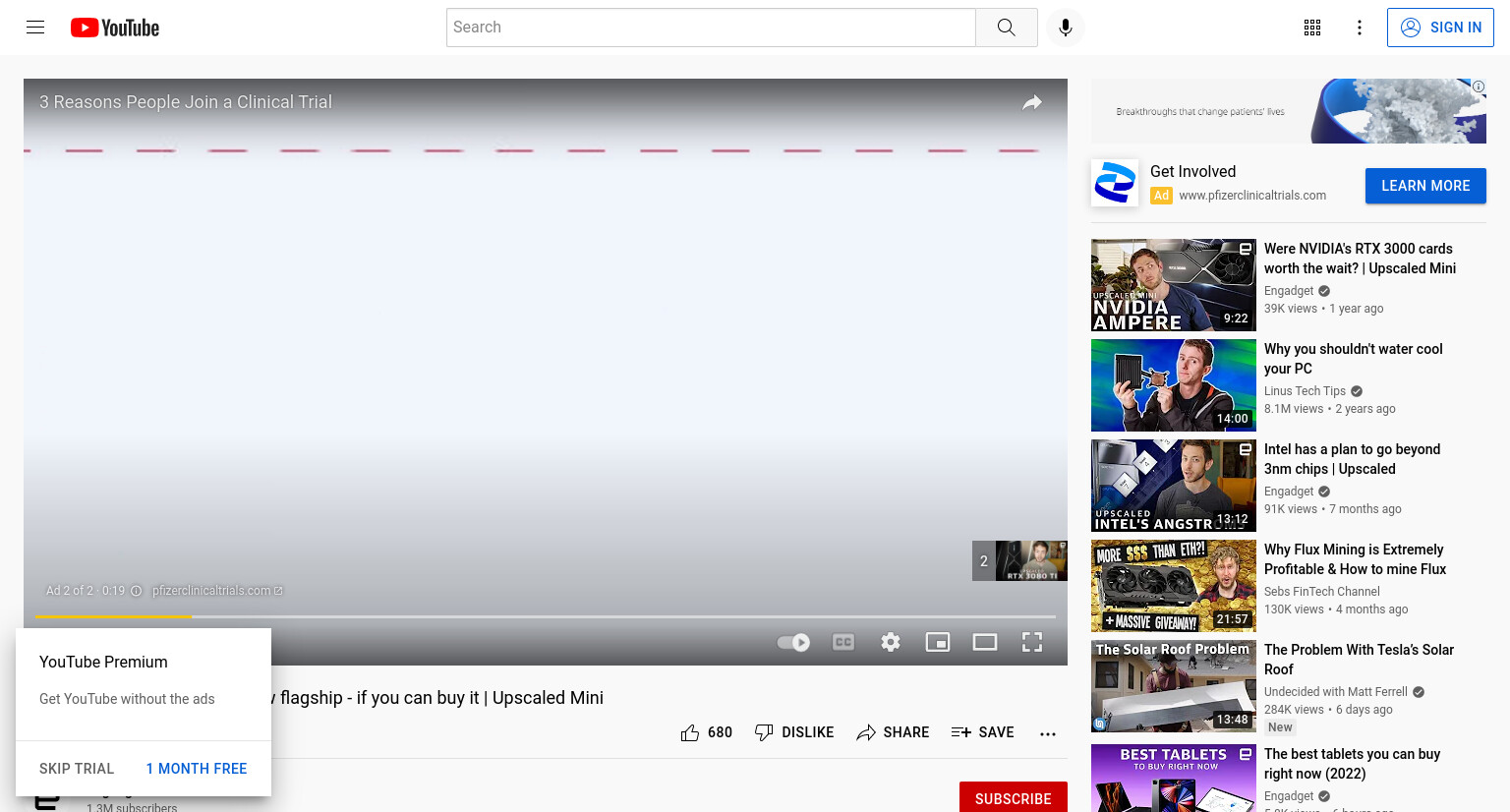1510x812 pixels.
Task: Click the ad info icon in player
Action: [137, 591]
